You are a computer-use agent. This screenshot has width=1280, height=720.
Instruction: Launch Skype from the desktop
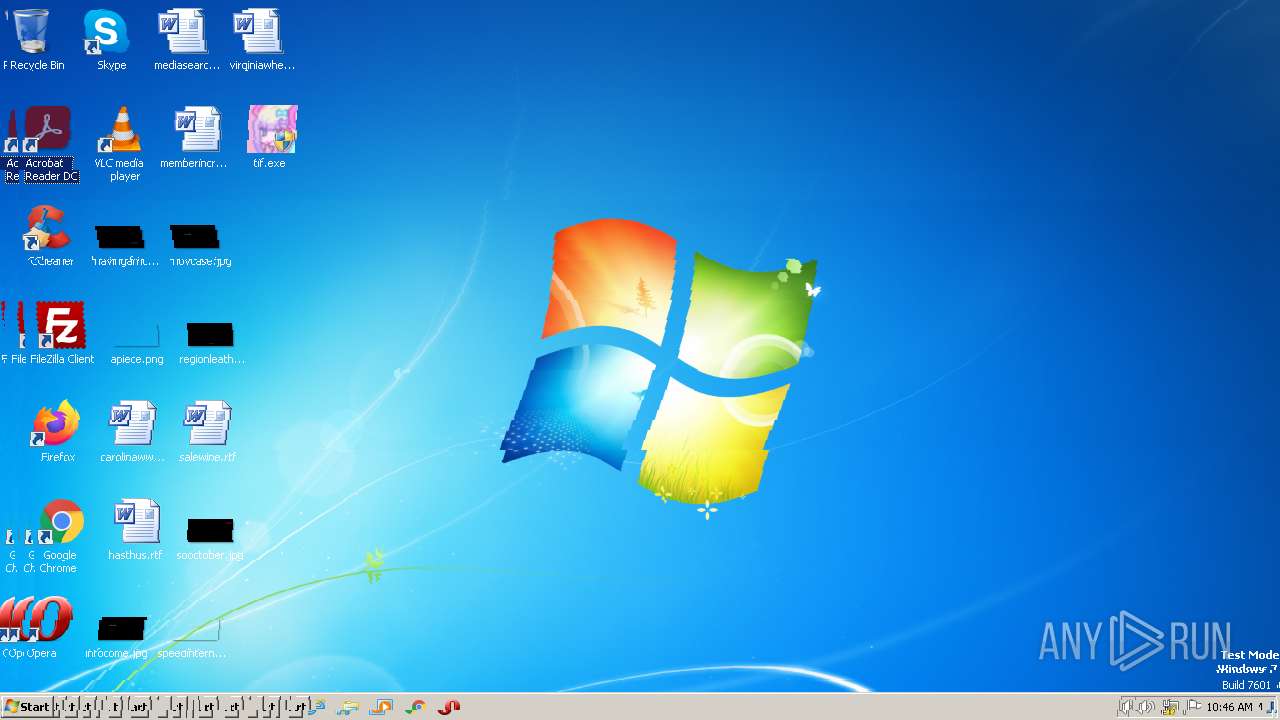(x=110, y=39)
